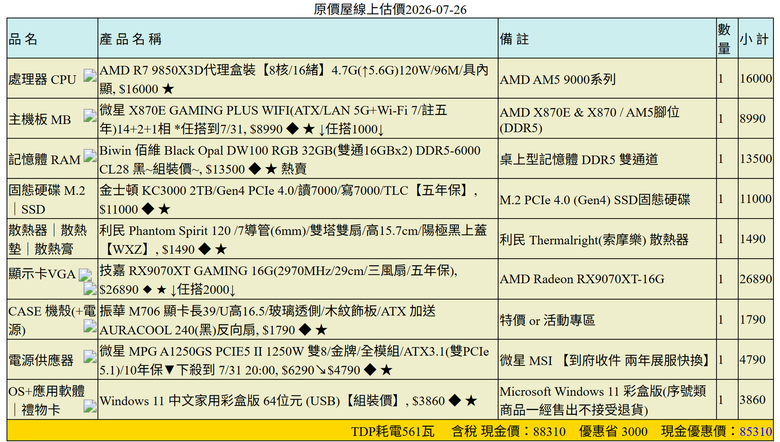Click the blue 85310 discounted price

pyautogui.click(x=756, y=431)
